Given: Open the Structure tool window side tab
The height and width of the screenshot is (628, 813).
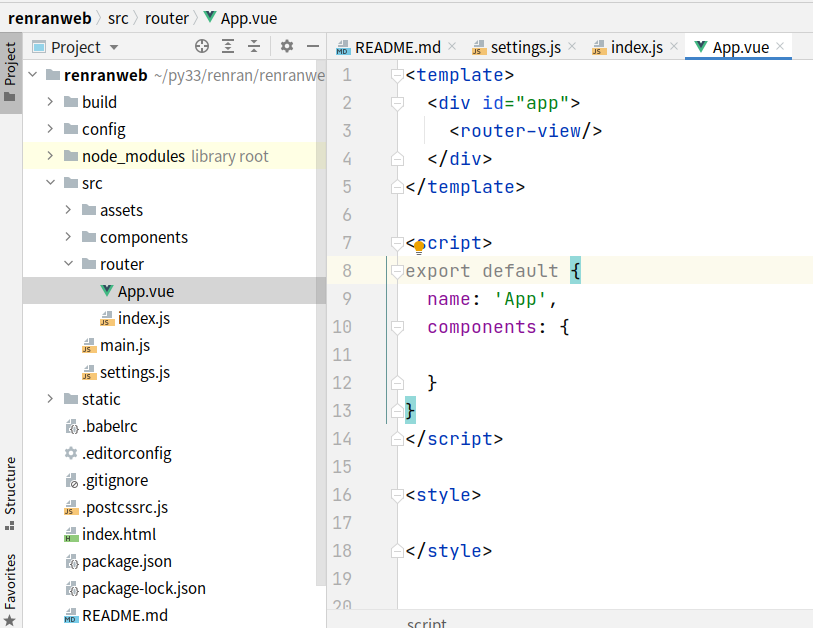Looking at the screenshot, I should [10, 493].
